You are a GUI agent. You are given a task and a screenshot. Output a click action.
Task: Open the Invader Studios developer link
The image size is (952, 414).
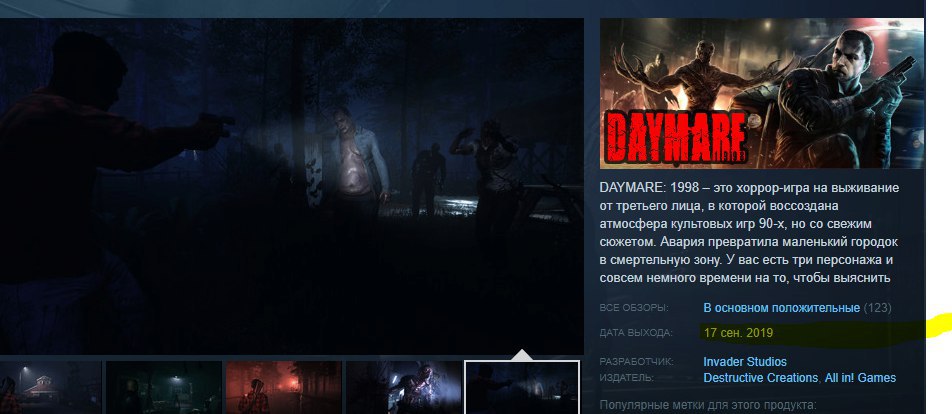745,362
